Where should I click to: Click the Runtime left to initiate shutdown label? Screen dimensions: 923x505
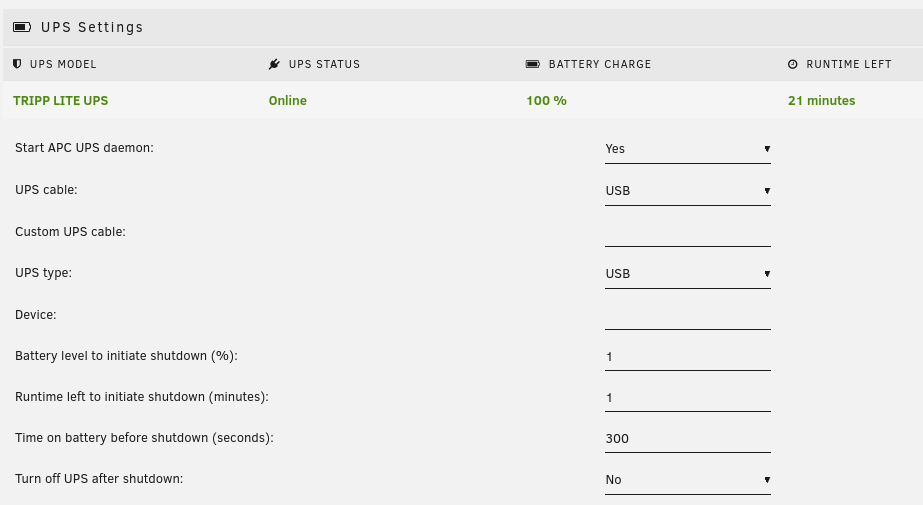pyautogui.click(x=142, y=397)
